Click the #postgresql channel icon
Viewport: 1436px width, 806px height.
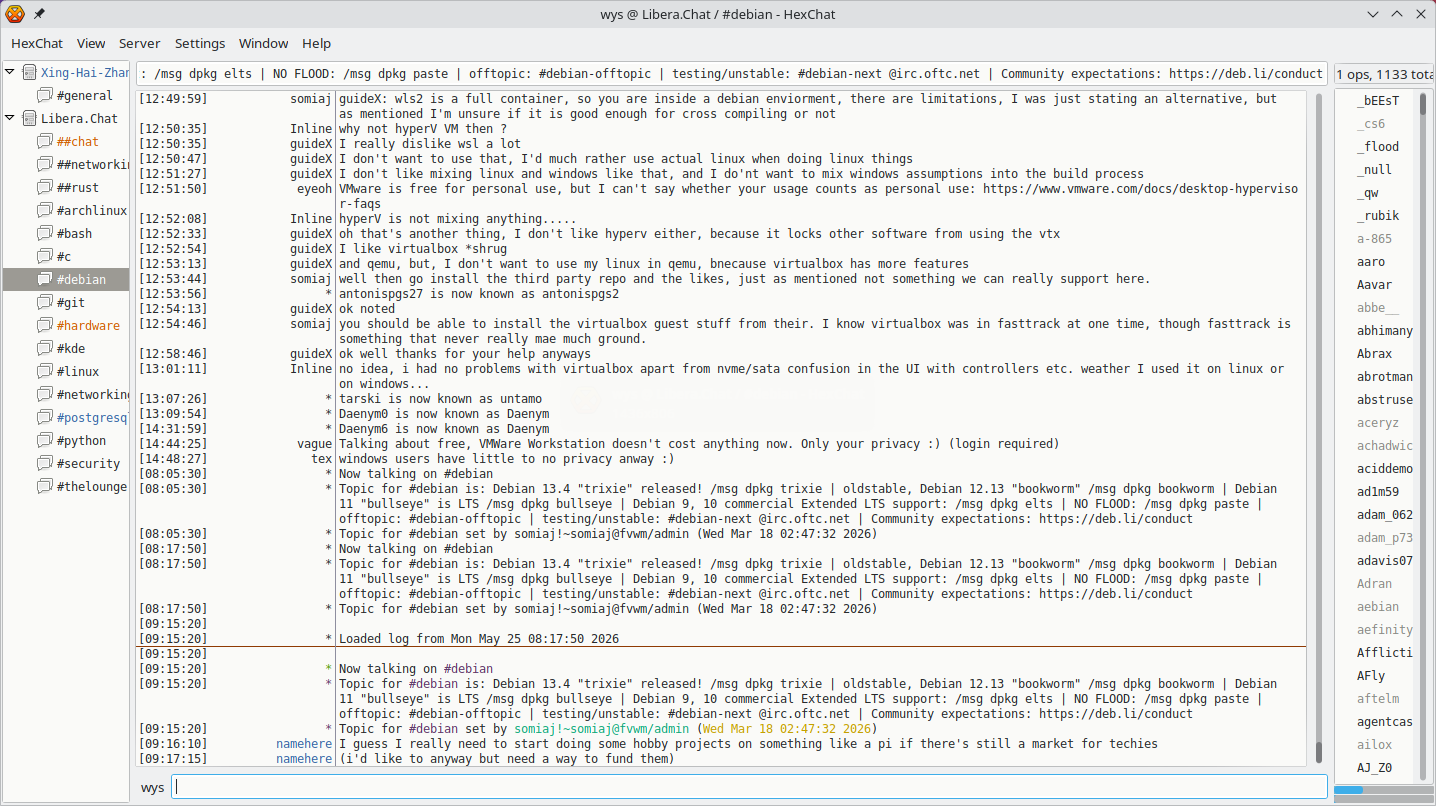click(44, 417)
